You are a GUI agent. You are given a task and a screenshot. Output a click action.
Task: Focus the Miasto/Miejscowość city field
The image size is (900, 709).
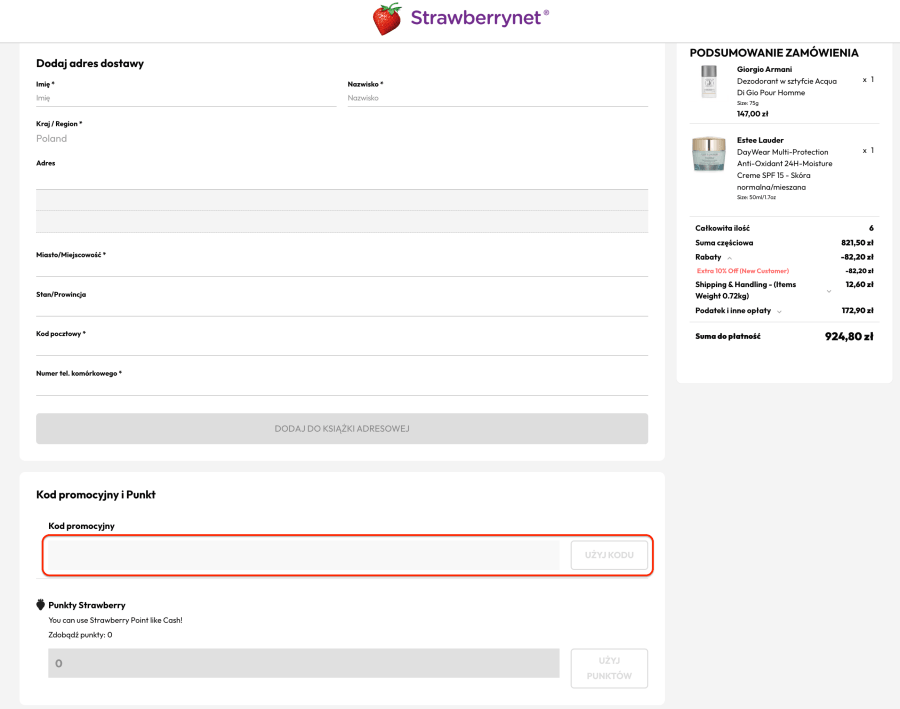pos(342,268)
